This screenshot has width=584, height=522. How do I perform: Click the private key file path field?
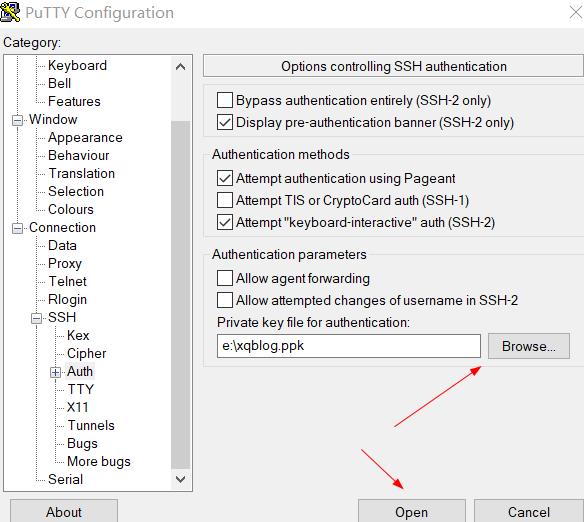[349, 346]
